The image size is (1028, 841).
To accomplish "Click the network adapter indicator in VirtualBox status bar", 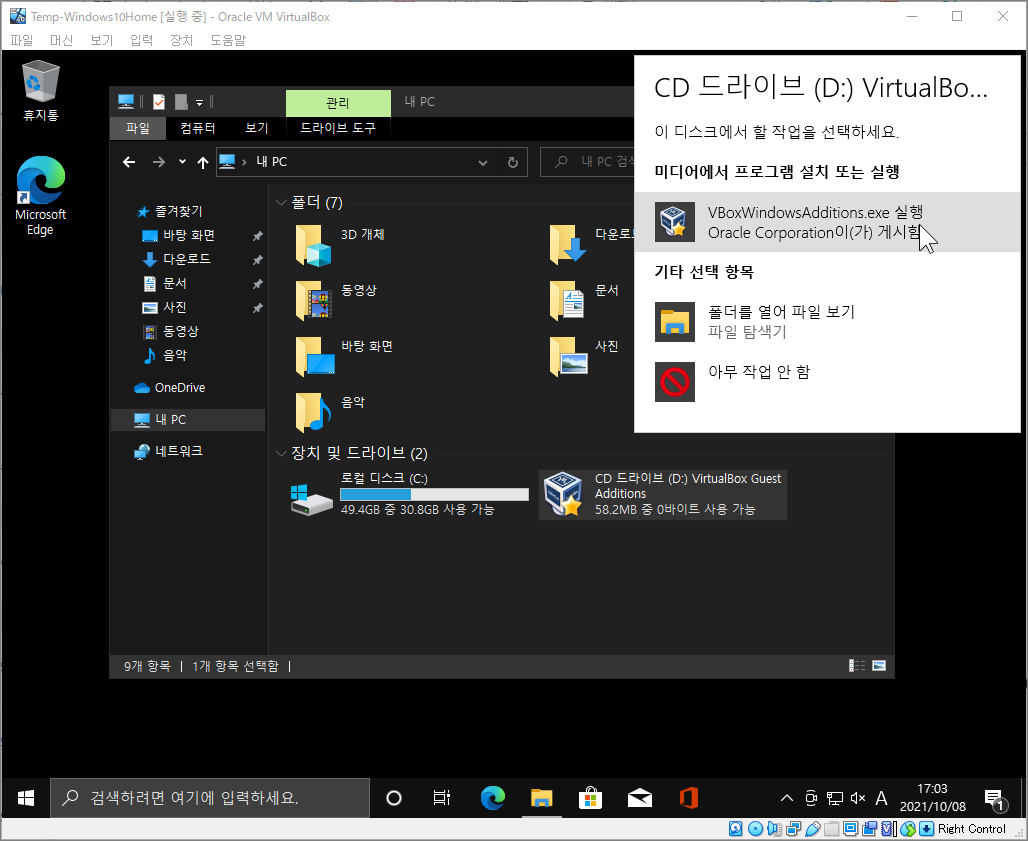I will pos(793,829).
